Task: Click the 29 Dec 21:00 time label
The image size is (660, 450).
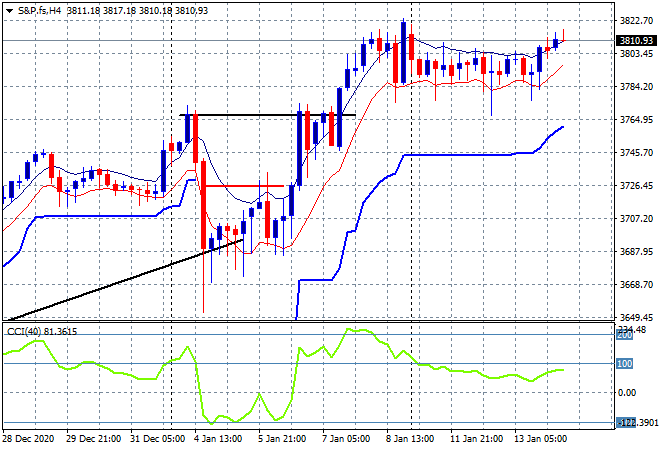Action: pos(93,439)
